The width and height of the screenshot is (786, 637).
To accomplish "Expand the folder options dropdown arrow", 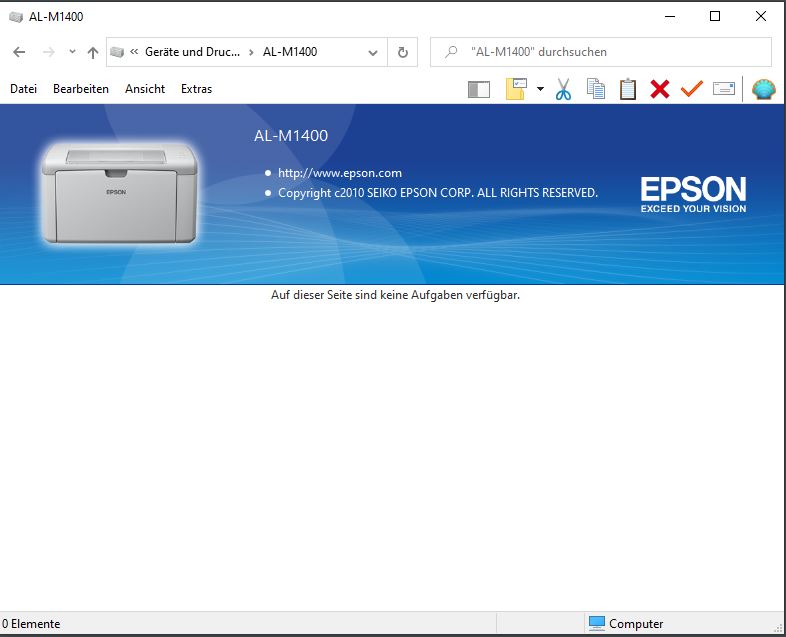I will pos(540,89).
